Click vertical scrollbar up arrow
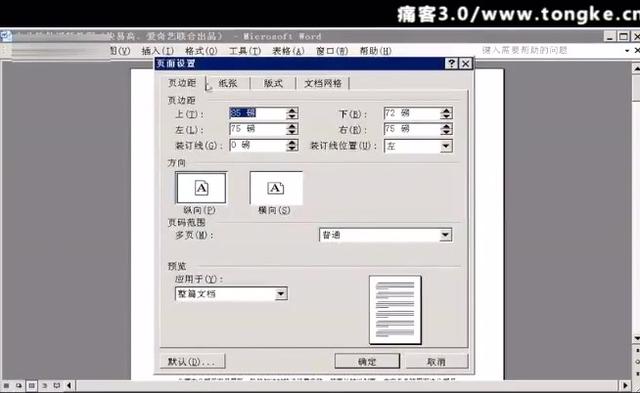Image resolution: width=640 pixels, height=393 pixels. [x=636, y=69]
